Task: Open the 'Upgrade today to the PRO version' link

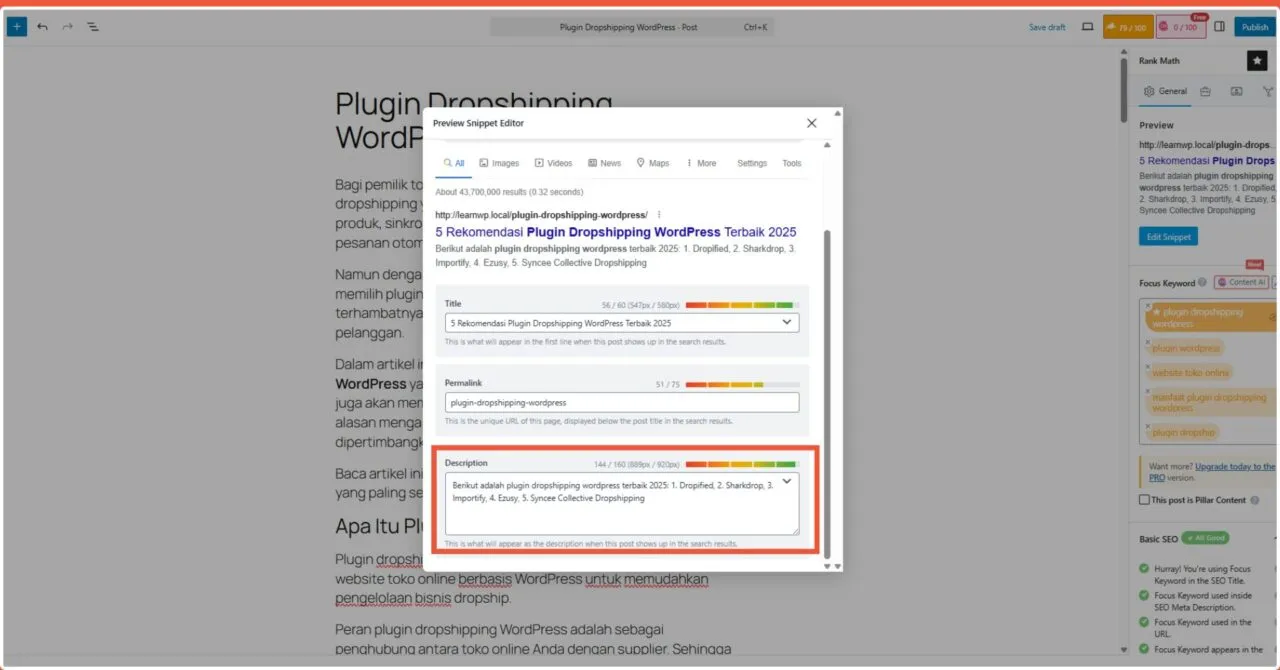Action: click(x=1233, y=466)
